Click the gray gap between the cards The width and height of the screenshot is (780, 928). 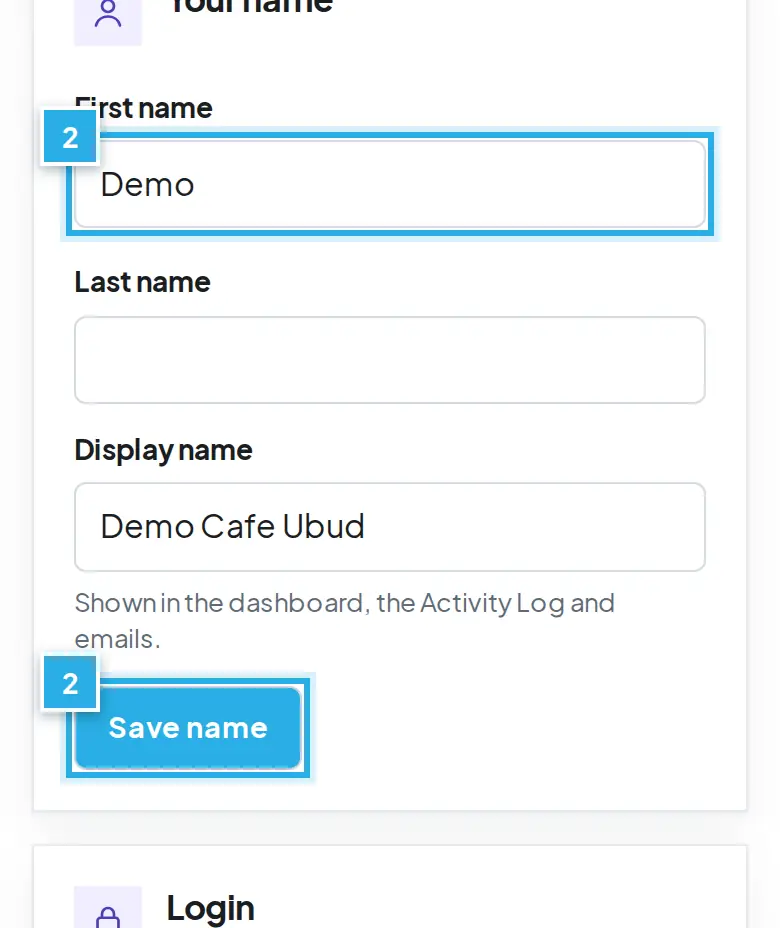click(390, 828)
